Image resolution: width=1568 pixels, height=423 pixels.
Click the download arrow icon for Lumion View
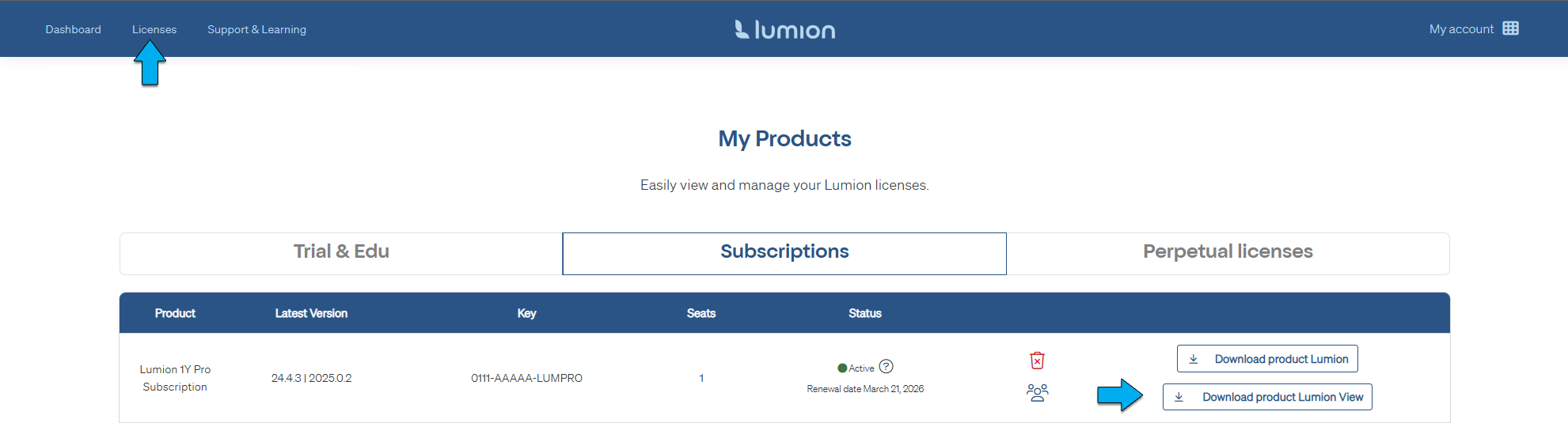click(1179, 397)
